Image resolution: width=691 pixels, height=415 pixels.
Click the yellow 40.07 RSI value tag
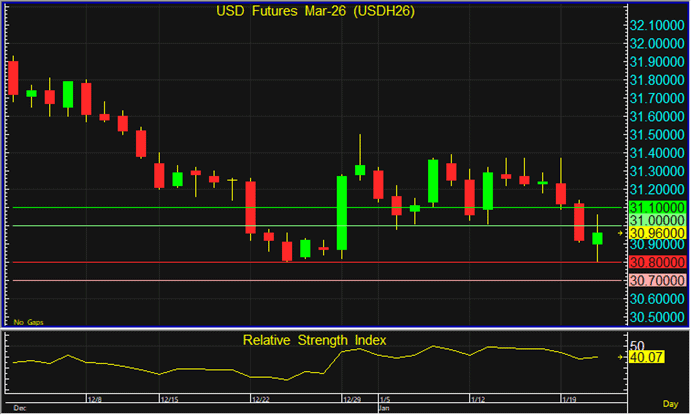coord(645,355)
